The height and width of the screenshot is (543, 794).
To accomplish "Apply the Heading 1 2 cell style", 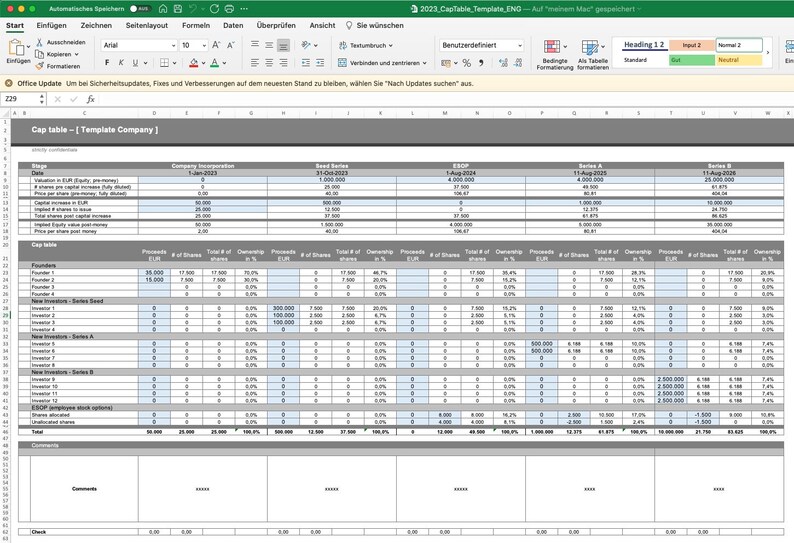I will (644, 45).
